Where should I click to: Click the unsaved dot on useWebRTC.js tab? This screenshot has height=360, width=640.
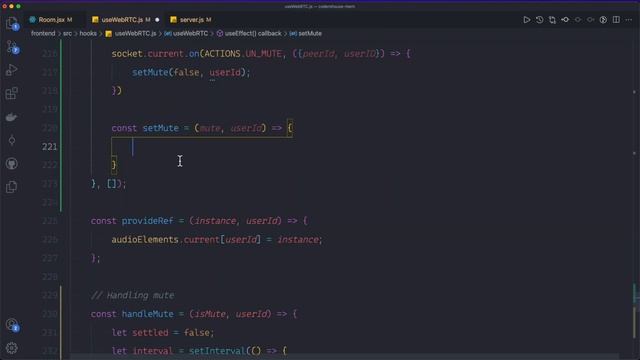[157, 20]
